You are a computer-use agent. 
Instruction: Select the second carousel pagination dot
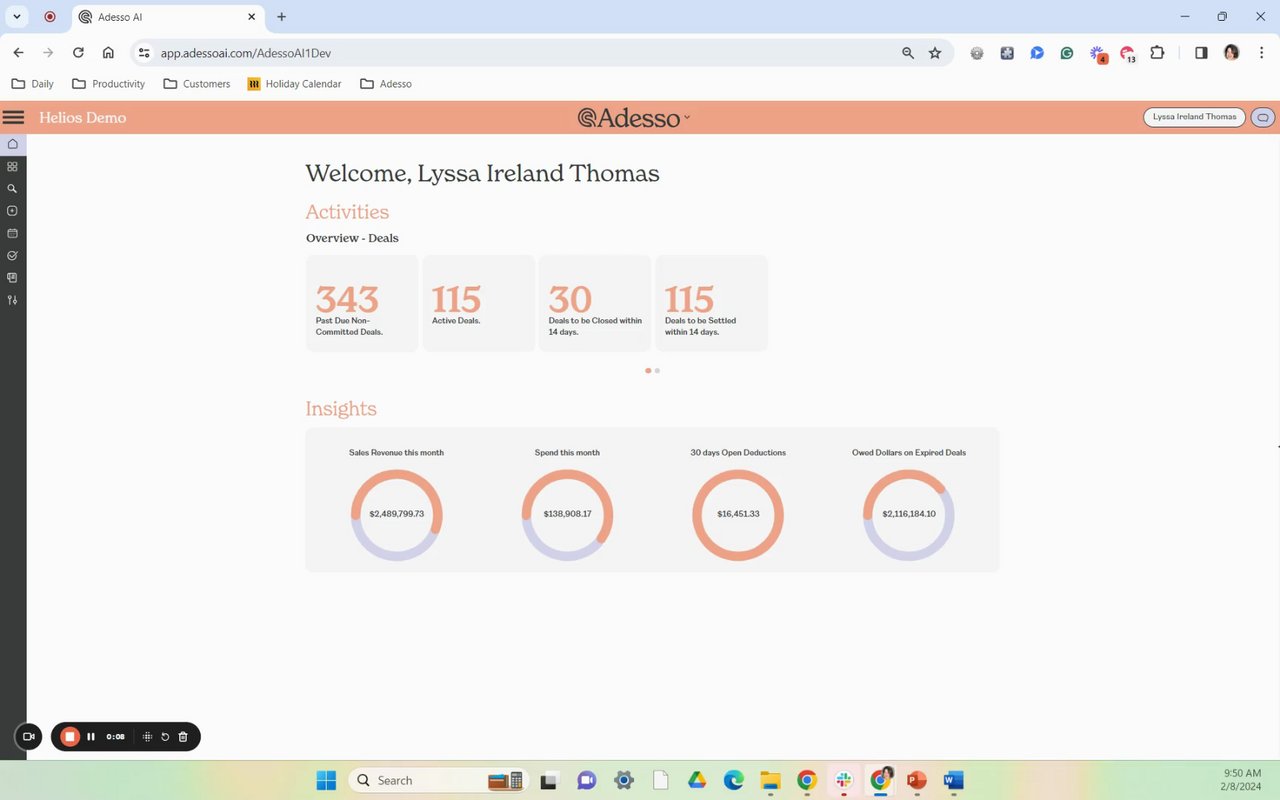[x=657, y=371]
